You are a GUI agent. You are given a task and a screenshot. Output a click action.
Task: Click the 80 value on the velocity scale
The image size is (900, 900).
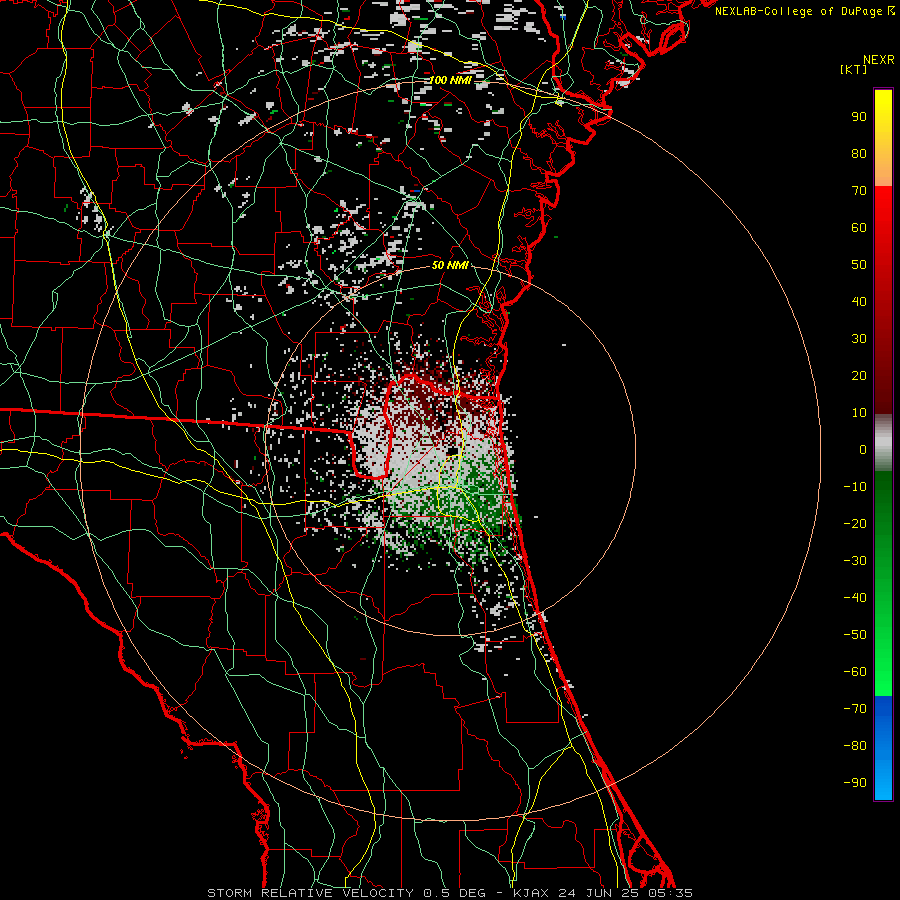tap(859, 154)
